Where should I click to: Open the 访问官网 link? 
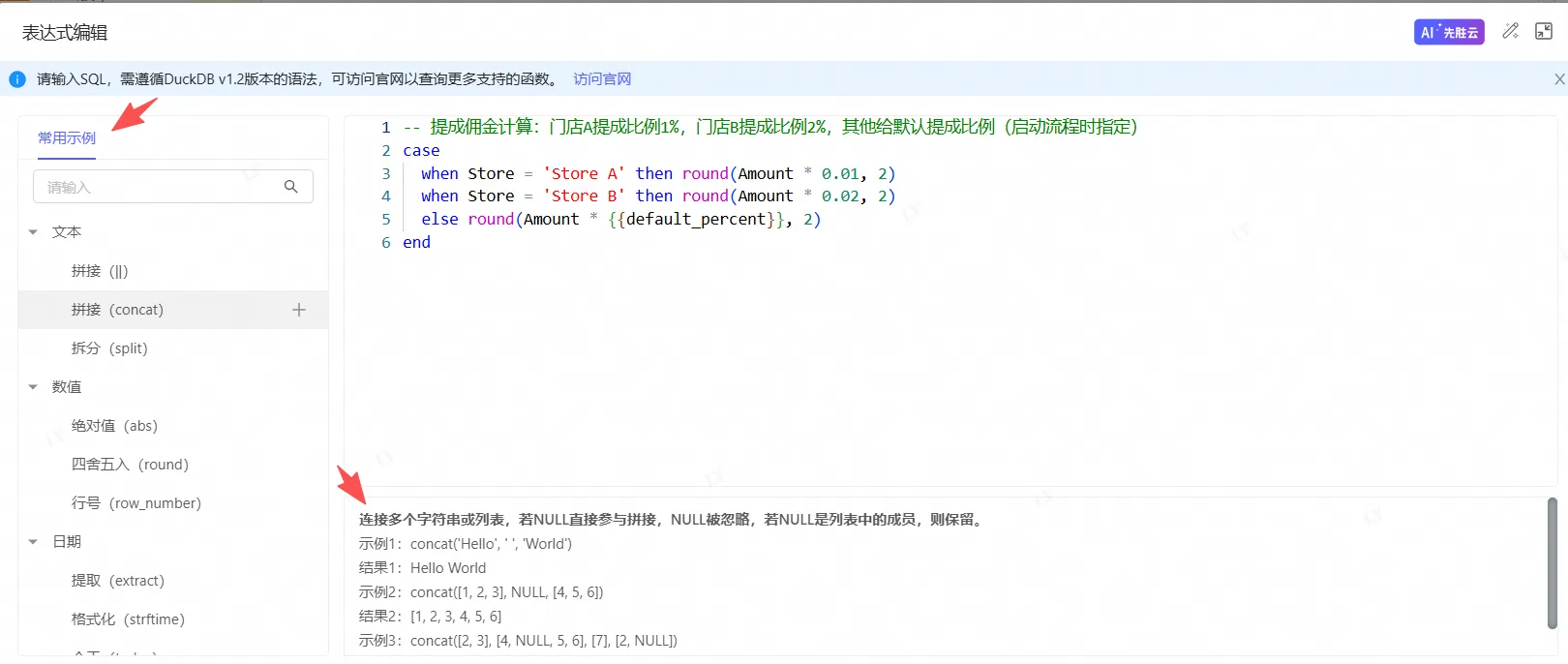[x=602, y=79]
